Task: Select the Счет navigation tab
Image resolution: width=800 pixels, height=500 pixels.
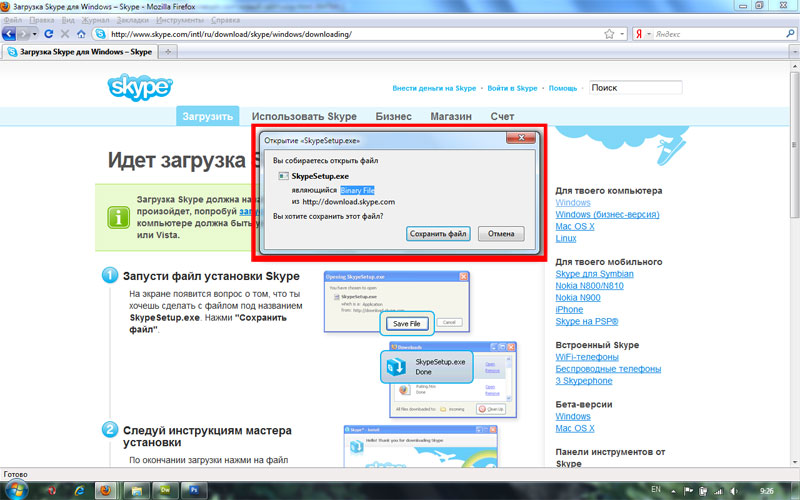Action: point(502,116)
